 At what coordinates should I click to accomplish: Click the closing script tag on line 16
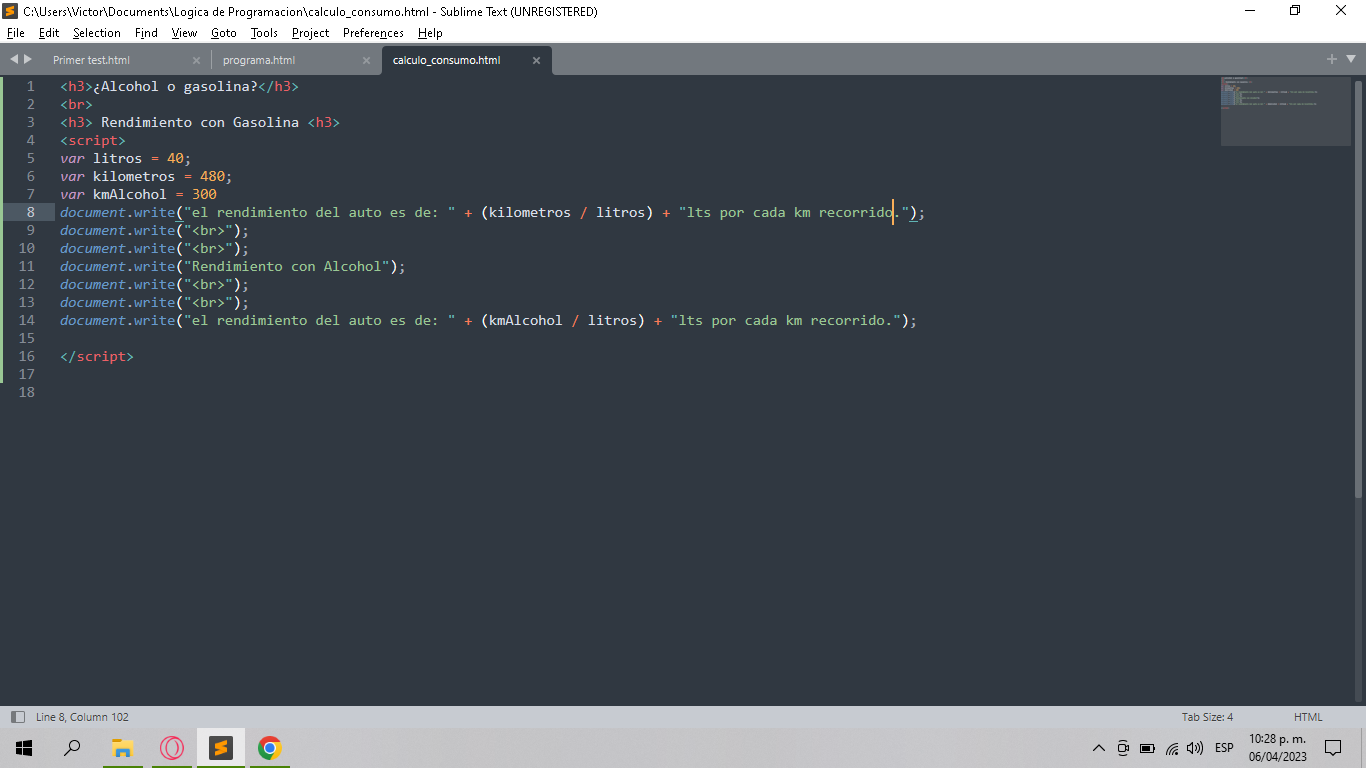tap(97, 356)
